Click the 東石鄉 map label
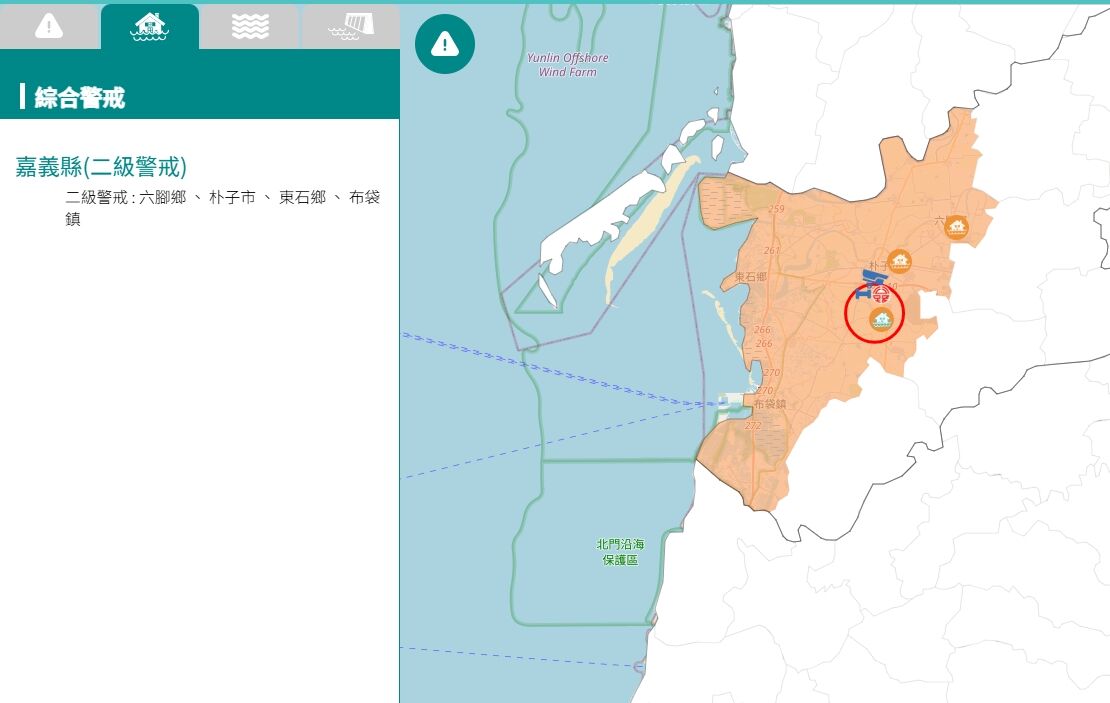This screenshot has width=1110, height=703. [750, 277]
